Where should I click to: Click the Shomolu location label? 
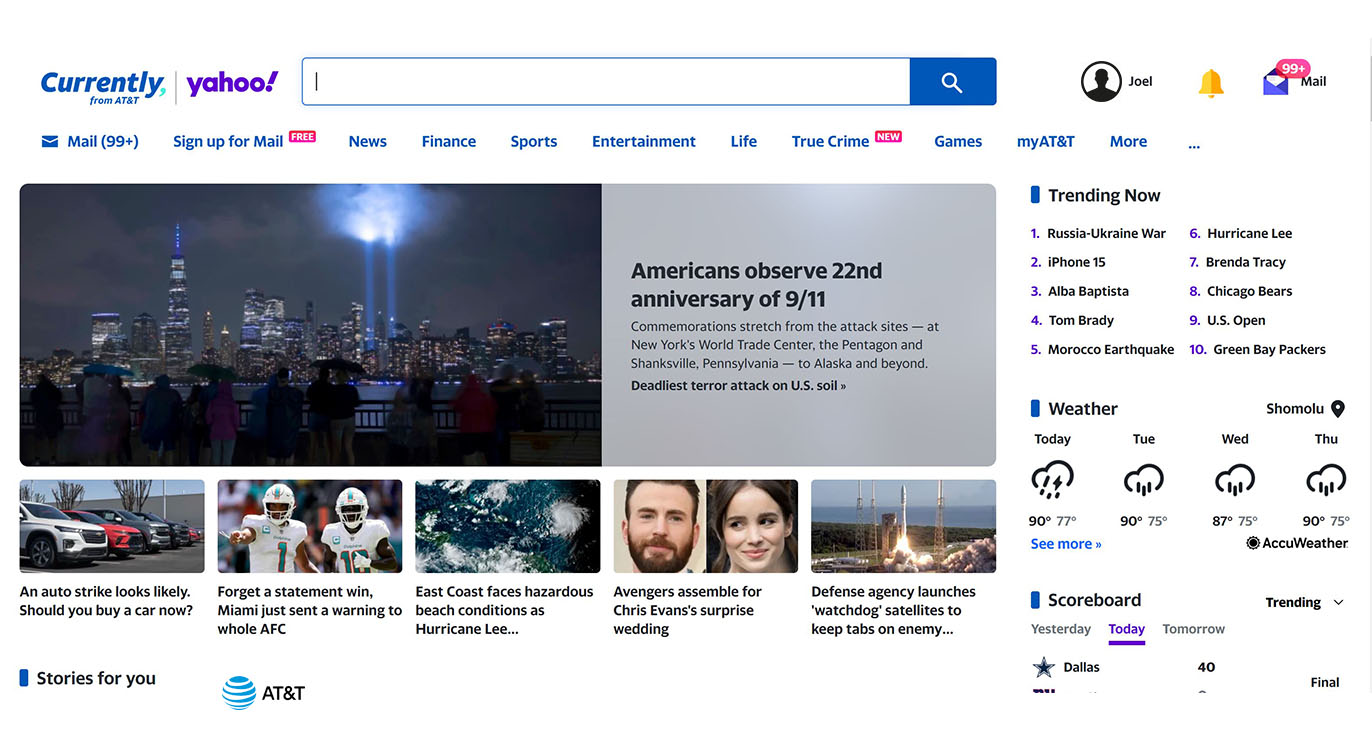click(1295, 408)
